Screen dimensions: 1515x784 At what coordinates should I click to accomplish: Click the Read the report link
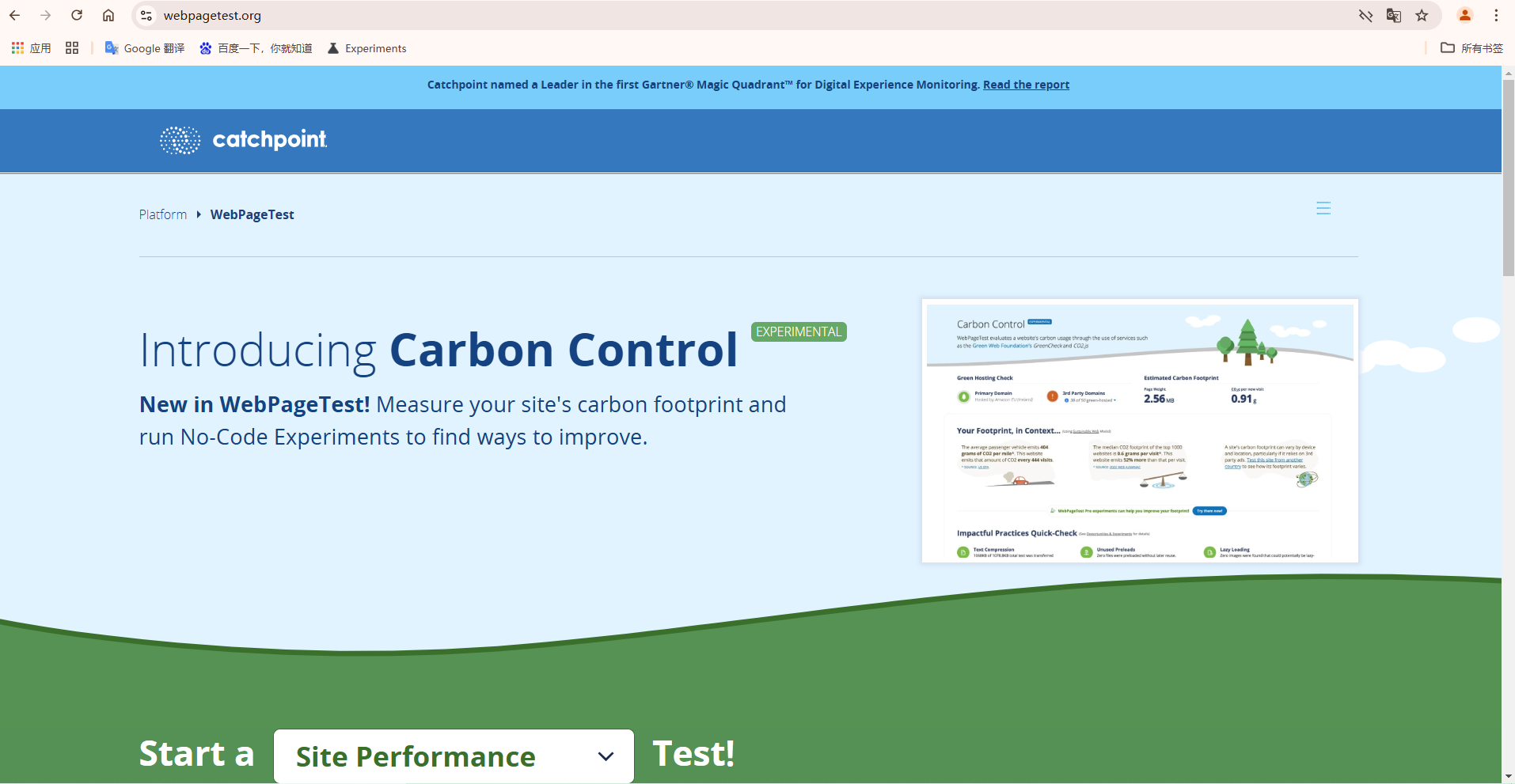pyautogui.click(x=1026, y=85)
